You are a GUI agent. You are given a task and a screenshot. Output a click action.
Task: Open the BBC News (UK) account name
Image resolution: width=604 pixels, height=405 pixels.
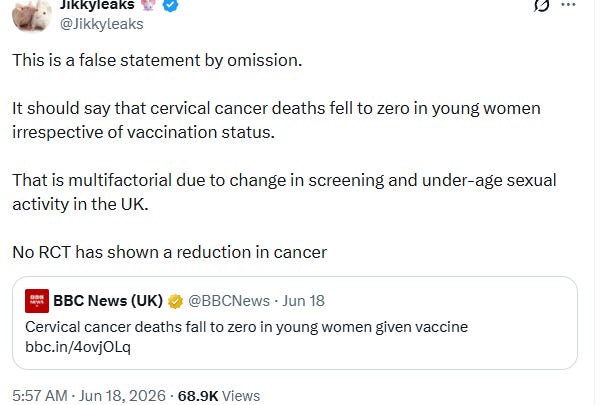(108, 301)
